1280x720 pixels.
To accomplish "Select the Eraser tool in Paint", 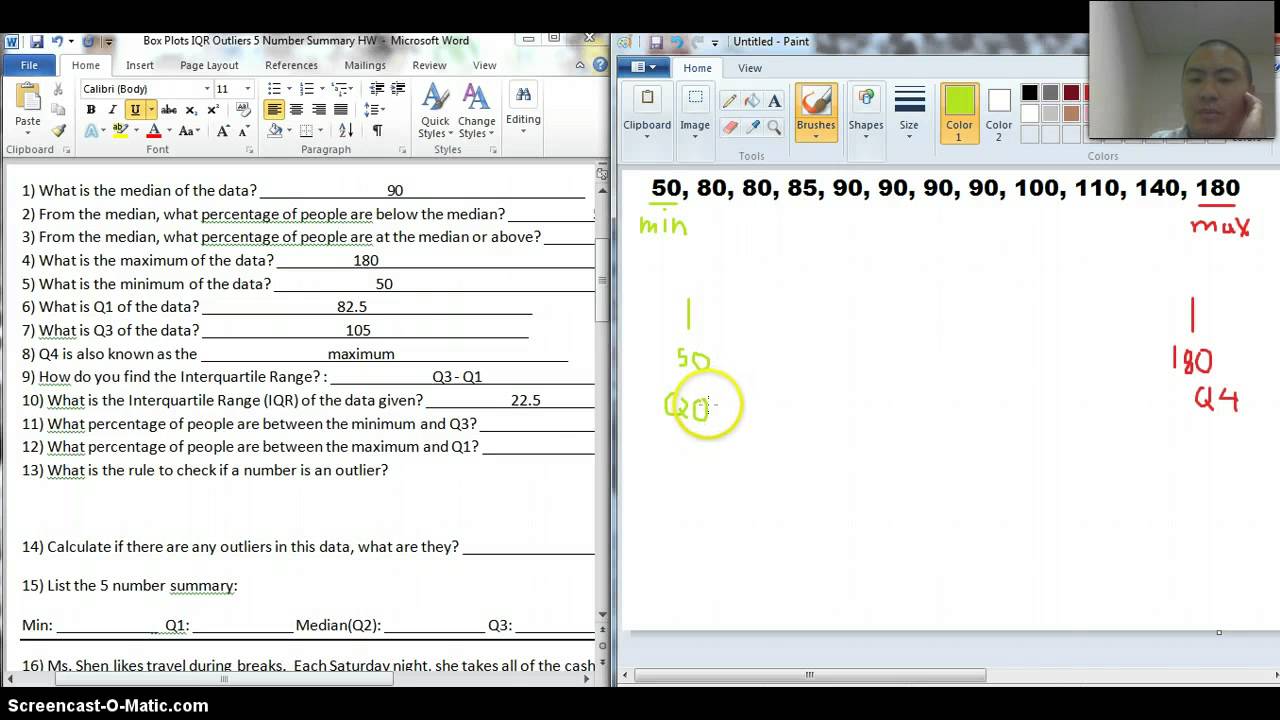I will (730, 127).
